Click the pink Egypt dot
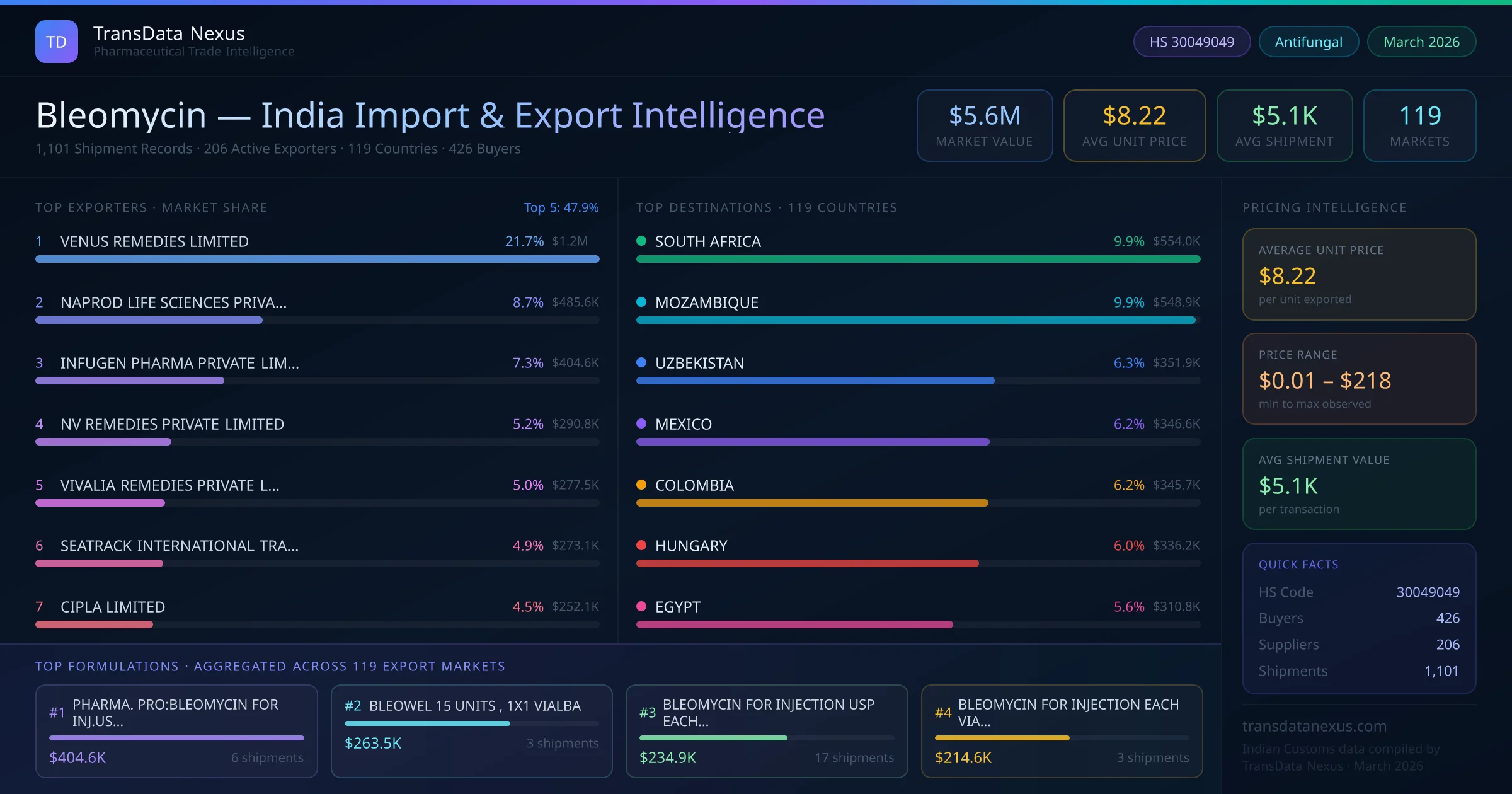Image resolution: width=1512 pixels, height=794 pixels. pos(641,606)
